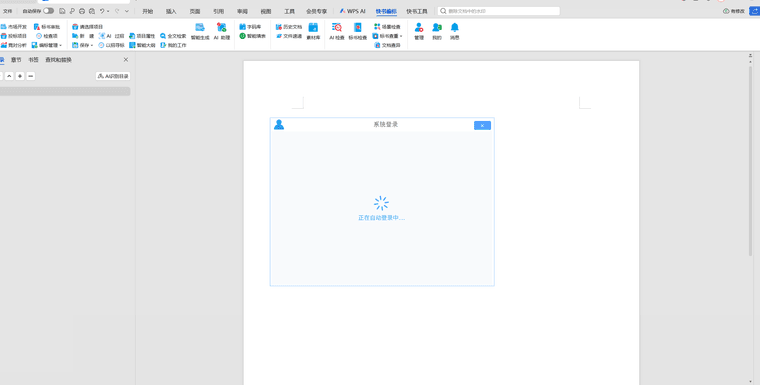Open the 章节 navigation tab
This screenshot has height=385, width=760.
click(16, 60)
